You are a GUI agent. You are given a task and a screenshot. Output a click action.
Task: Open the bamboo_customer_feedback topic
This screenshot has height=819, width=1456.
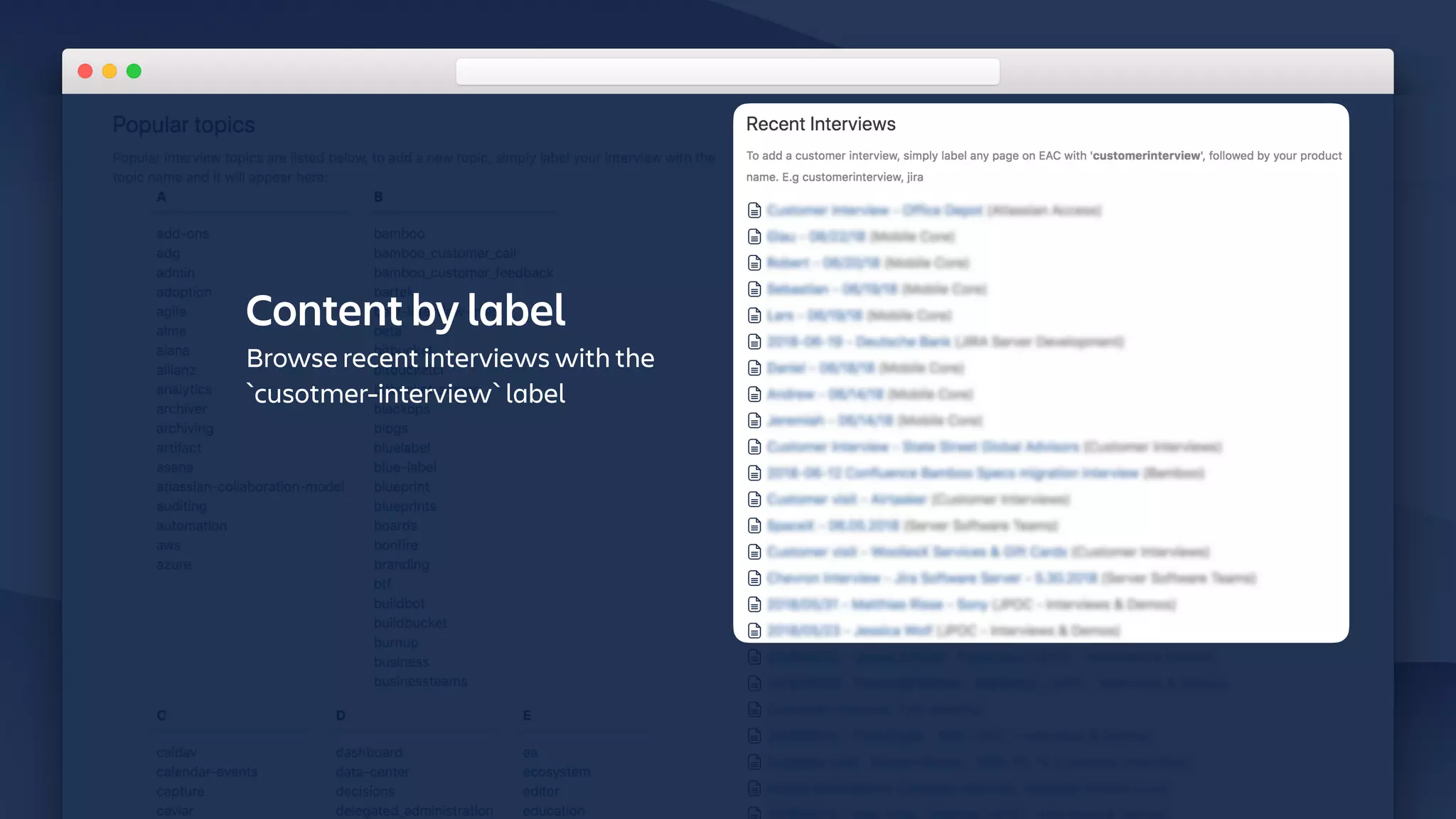(464, 273)
